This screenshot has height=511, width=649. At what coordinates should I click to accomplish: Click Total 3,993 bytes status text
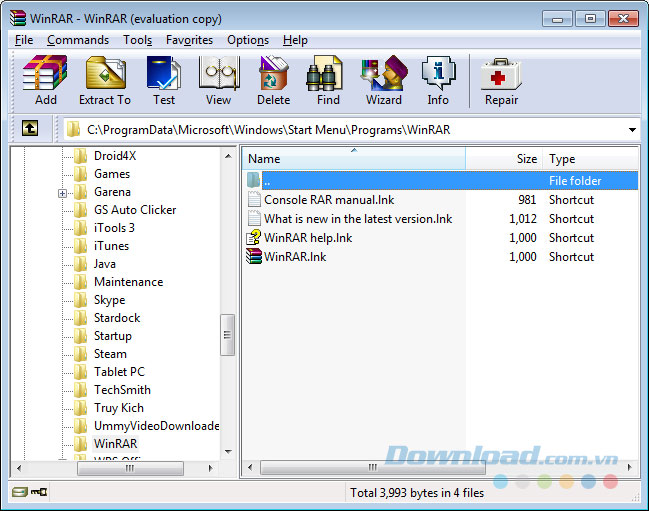click(417, 493)
